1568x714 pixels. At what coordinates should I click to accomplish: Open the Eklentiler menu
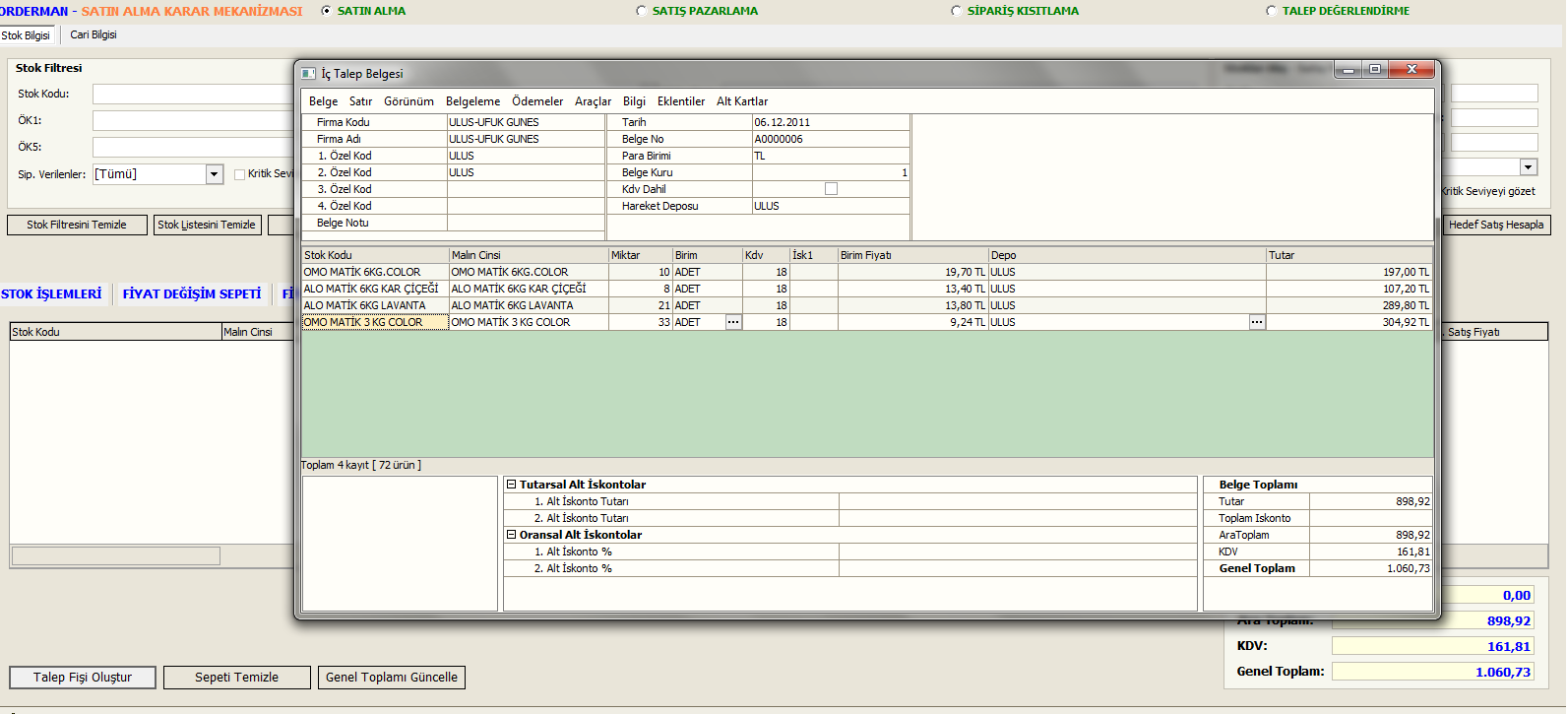(x=681, y=101)
